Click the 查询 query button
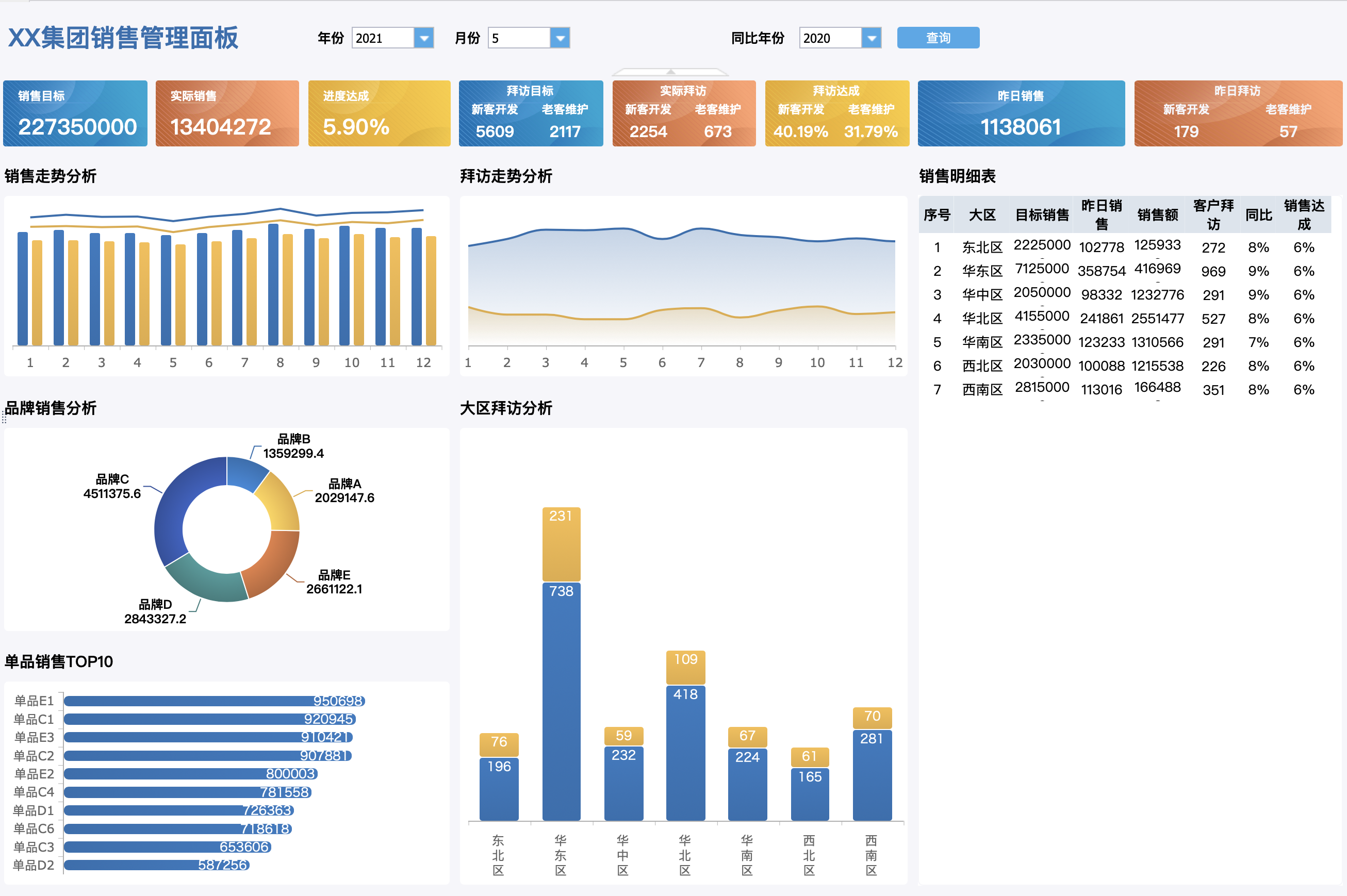 coord(938,38)
